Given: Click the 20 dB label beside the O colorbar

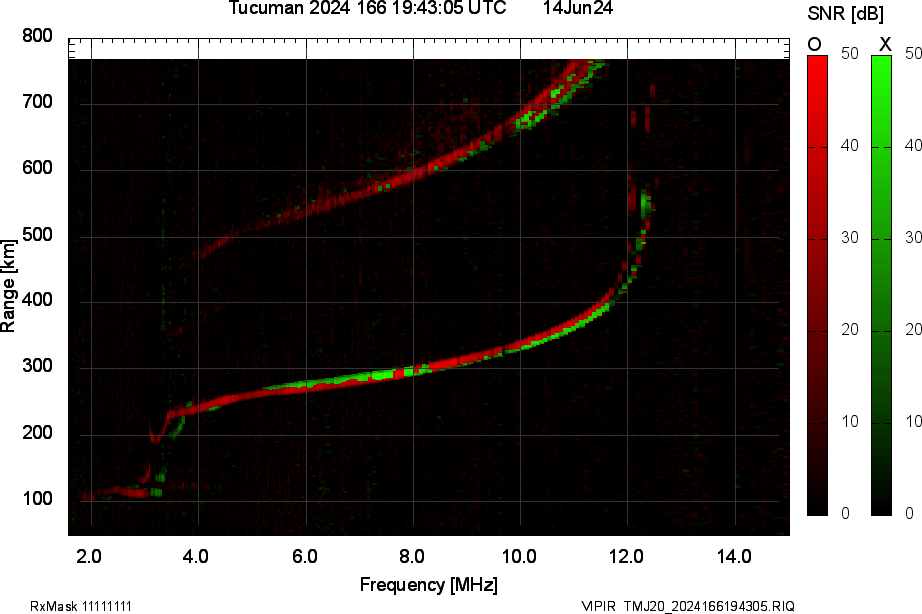Looking at the screenshot, I should coord(850,330).
